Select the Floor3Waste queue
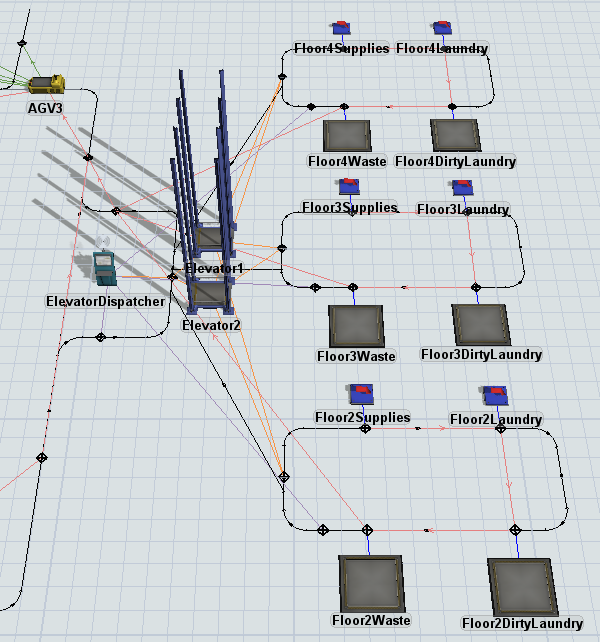 [x=355, y=324]
